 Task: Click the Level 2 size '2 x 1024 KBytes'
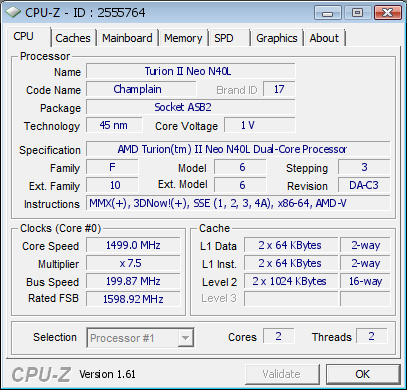(291, 281)
